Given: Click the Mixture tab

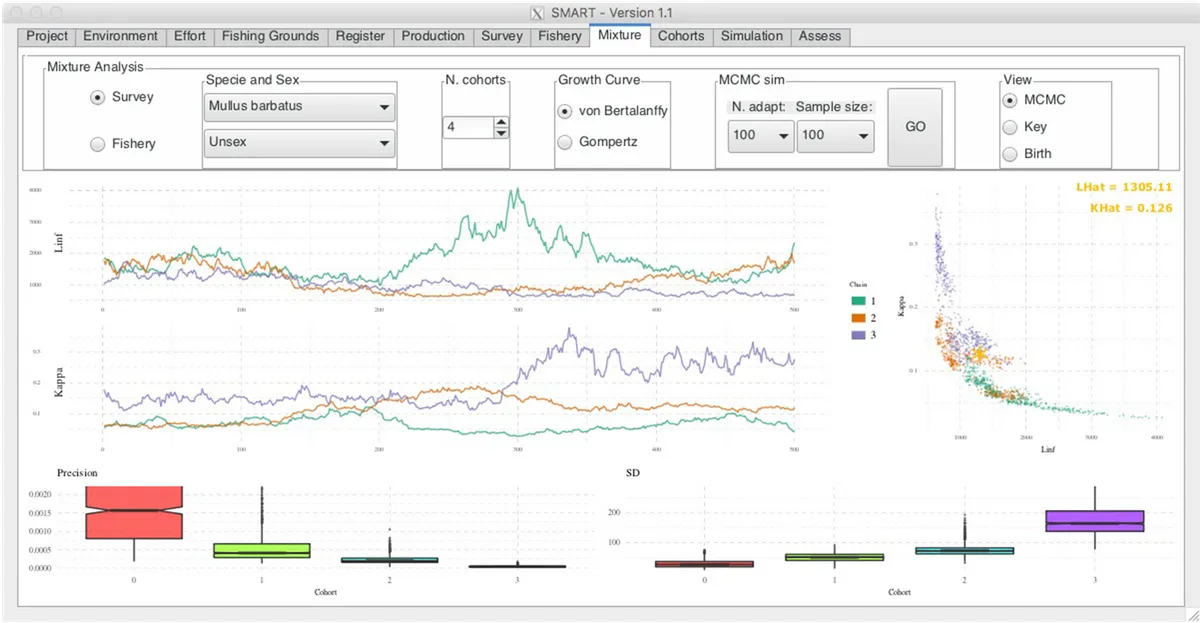Looking at the screenshot, I should pyautogui.click(x=620, y=35).
